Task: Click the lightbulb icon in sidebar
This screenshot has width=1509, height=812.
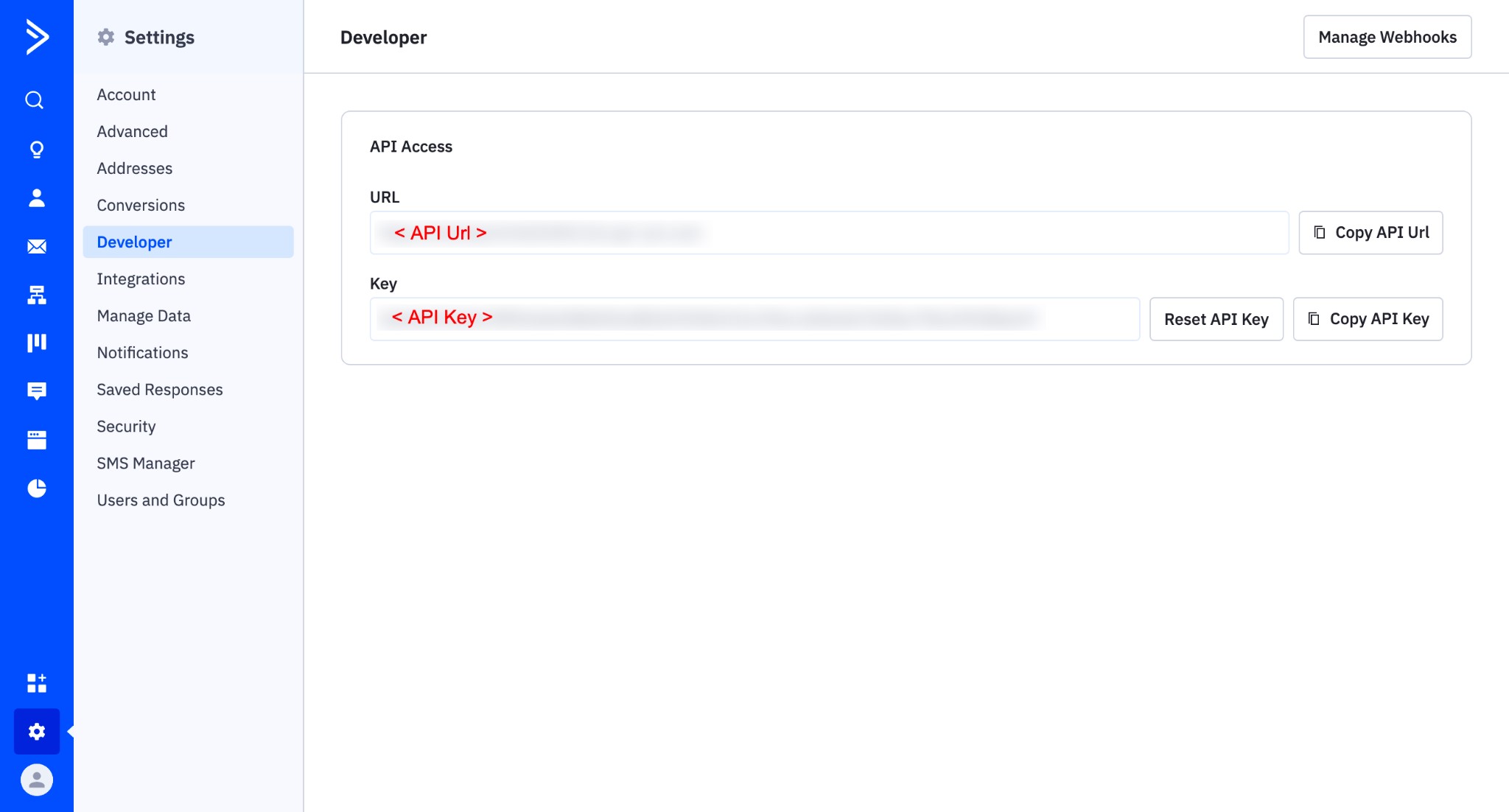Action: [36, 150]
